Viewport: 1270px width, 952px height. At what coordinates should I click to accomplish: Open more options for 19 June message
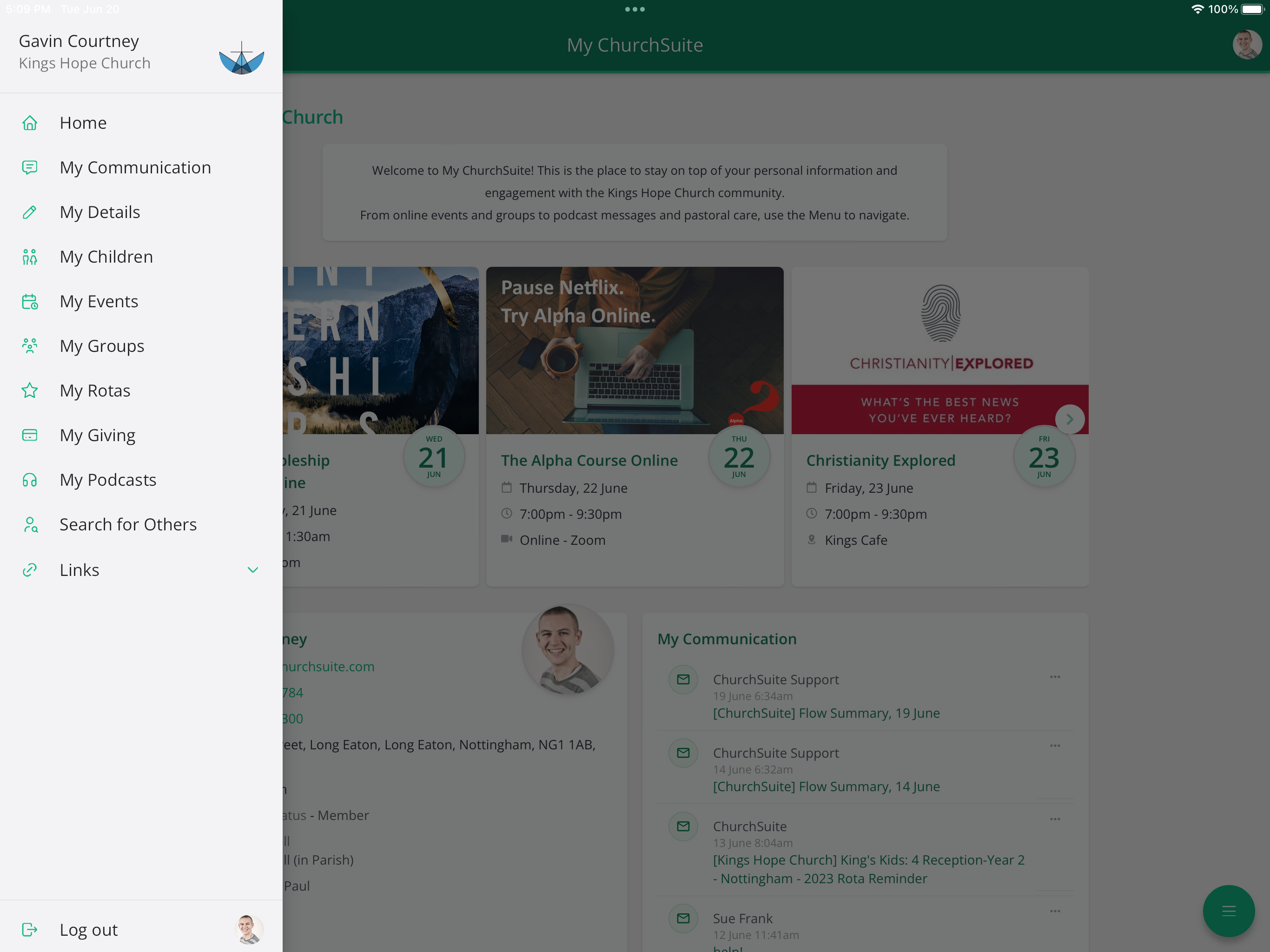(1055, 677)
